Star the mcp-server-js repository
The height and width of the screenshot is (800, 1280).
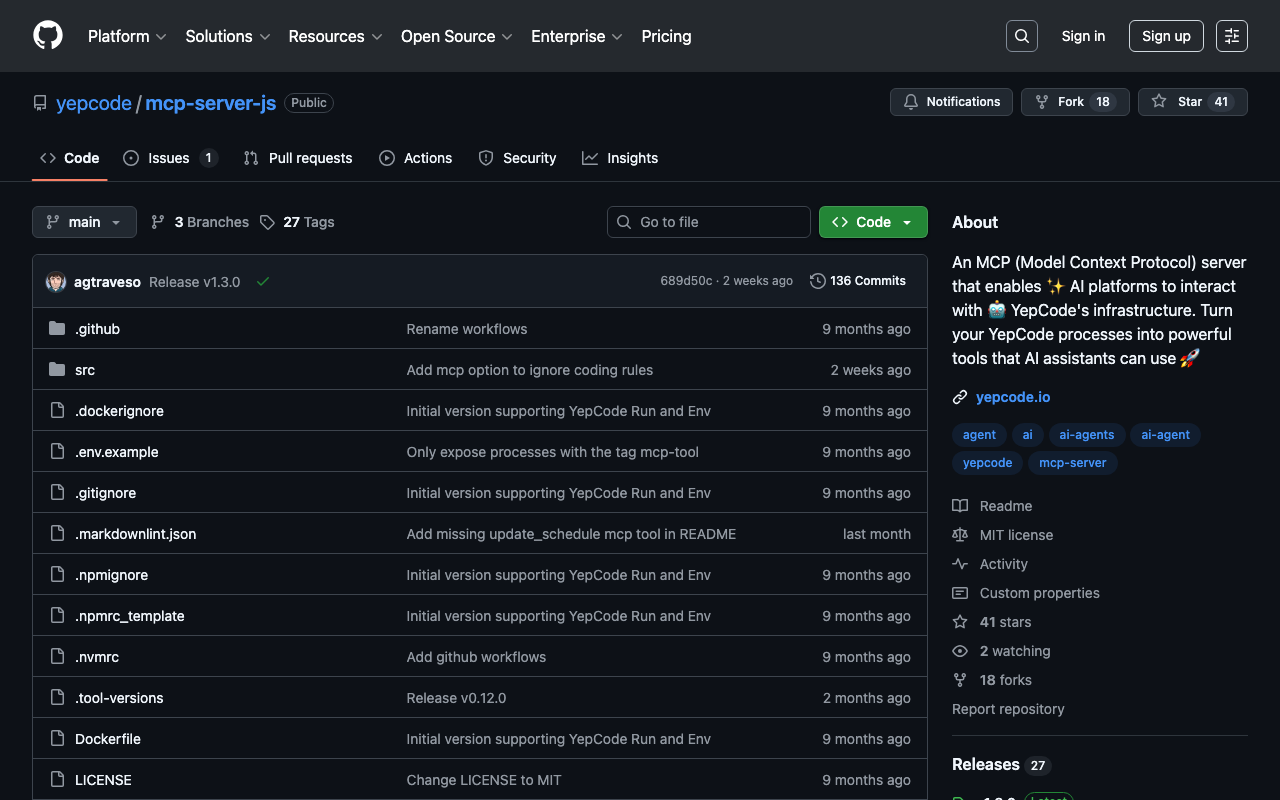[x=1192, y=102]
